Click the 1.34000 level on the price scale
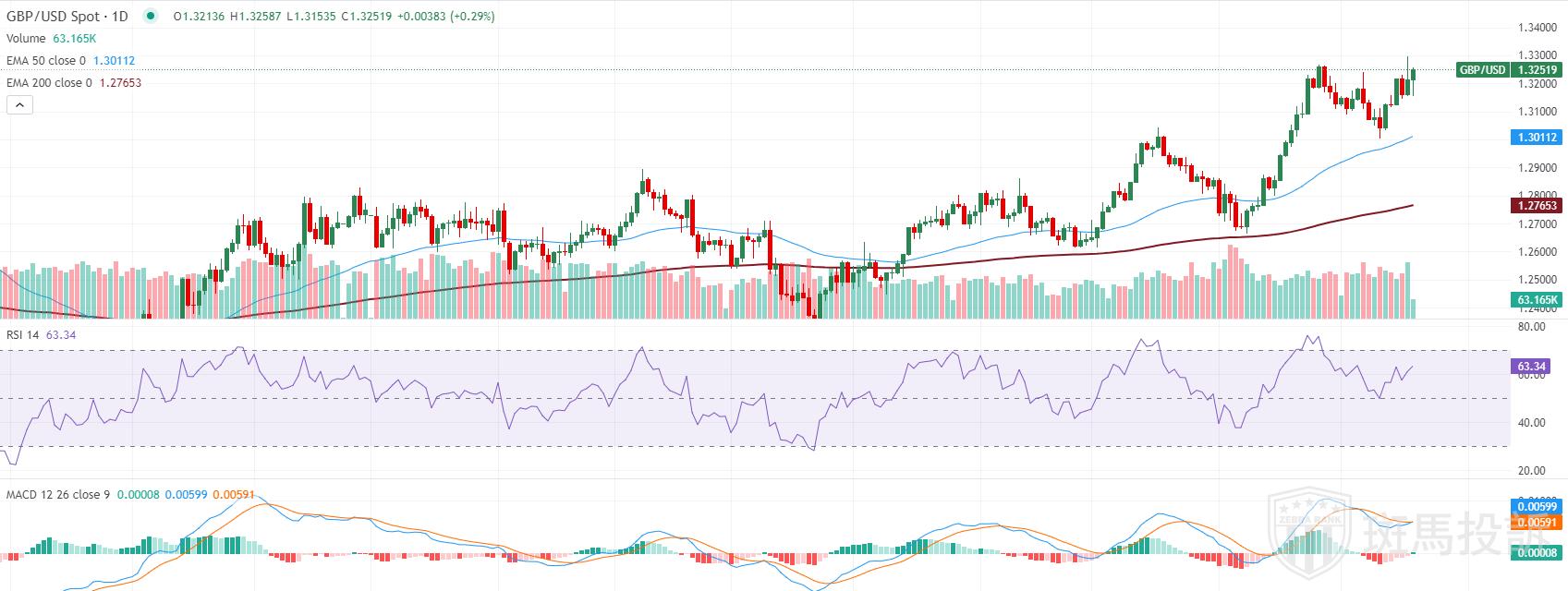The width and height of the screenshot is (1568, 591). (1538, 28)
